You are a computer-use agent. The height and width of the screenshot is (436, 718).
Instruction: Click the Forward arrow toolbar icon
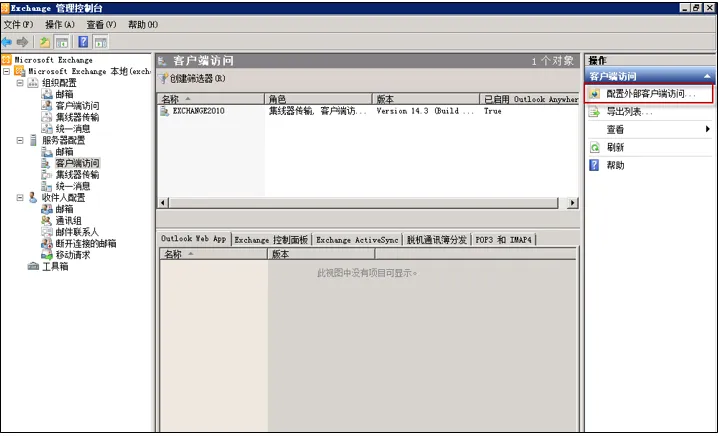tap(22, 43)
